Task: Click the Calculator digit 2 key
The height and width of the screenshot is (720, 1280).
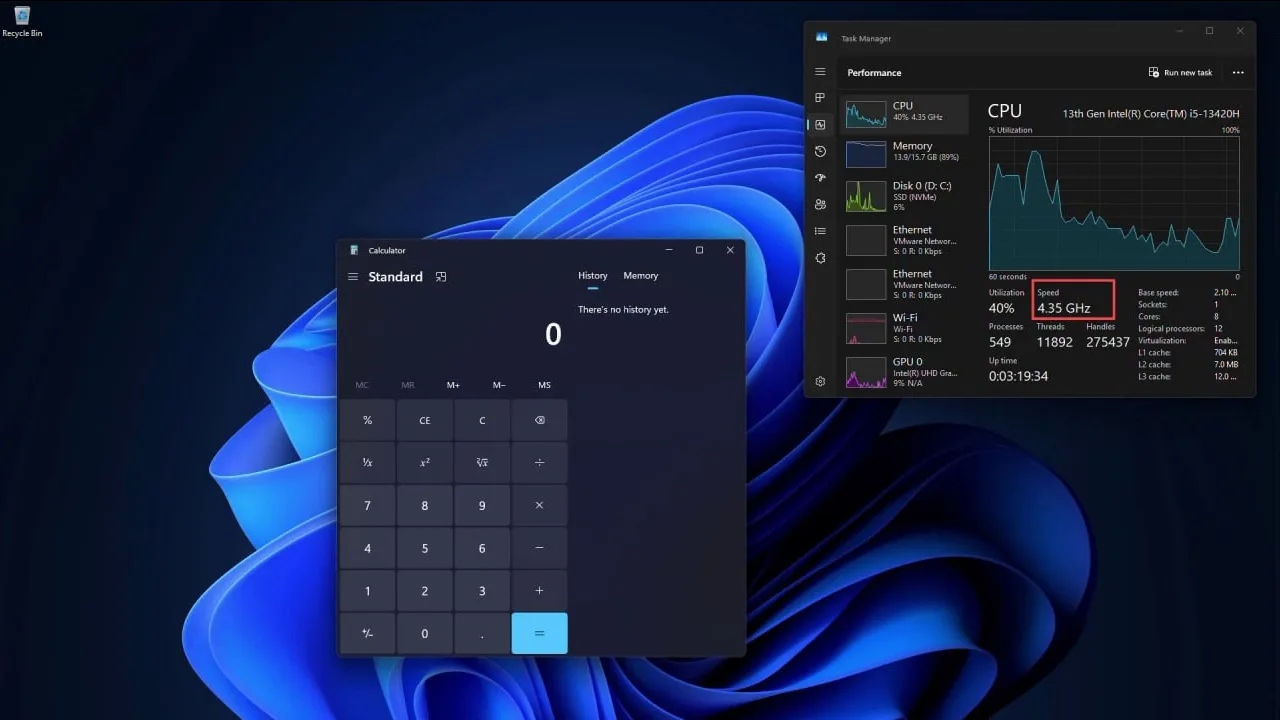Action: tap(424, 591)
